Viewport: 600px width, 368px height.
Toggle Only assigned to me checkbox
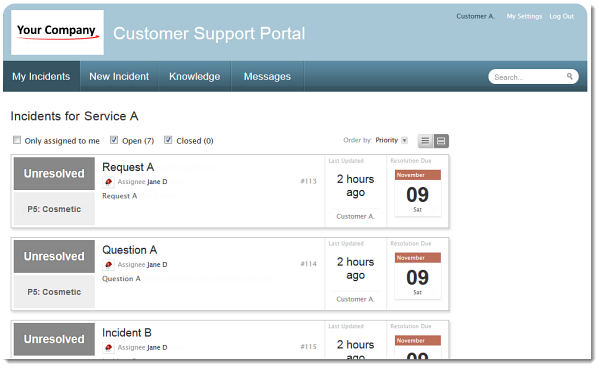[17, 140]
